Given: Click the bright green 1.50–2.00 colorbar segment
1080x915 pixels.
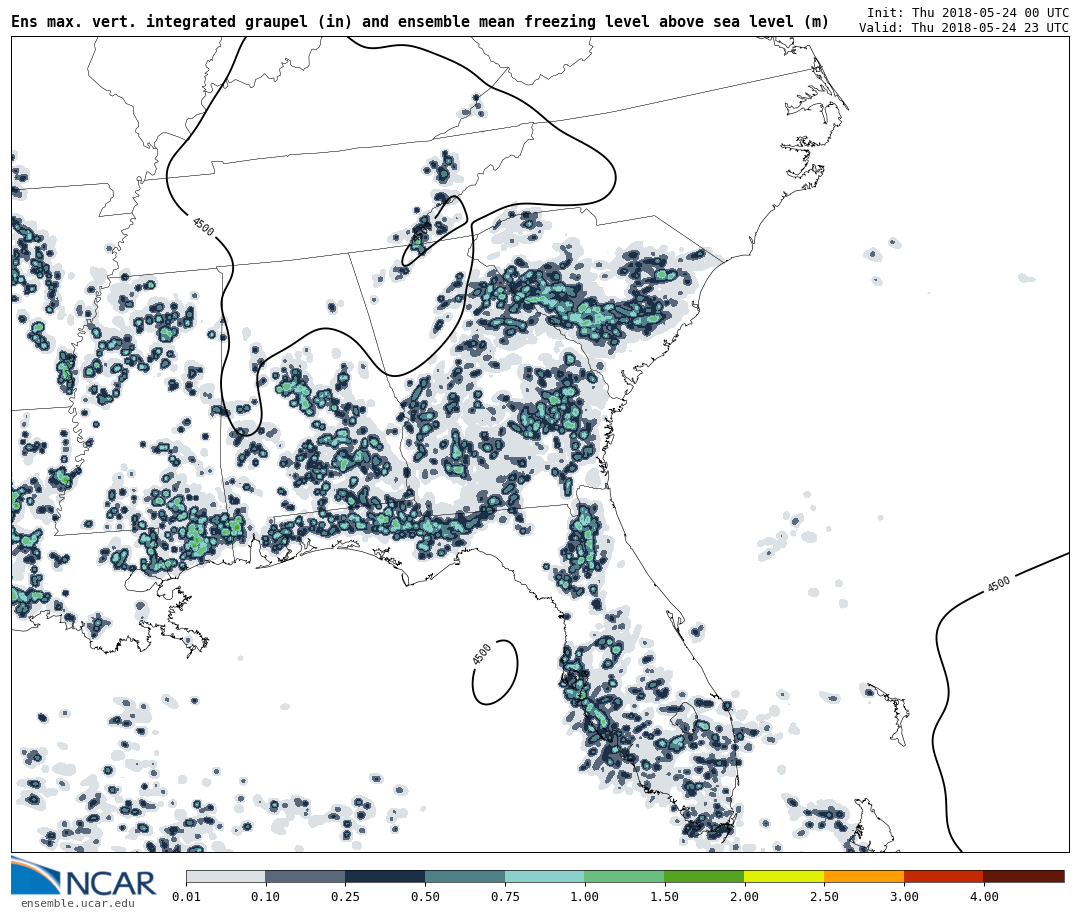Looking at the screenshot, I should 704,876.
